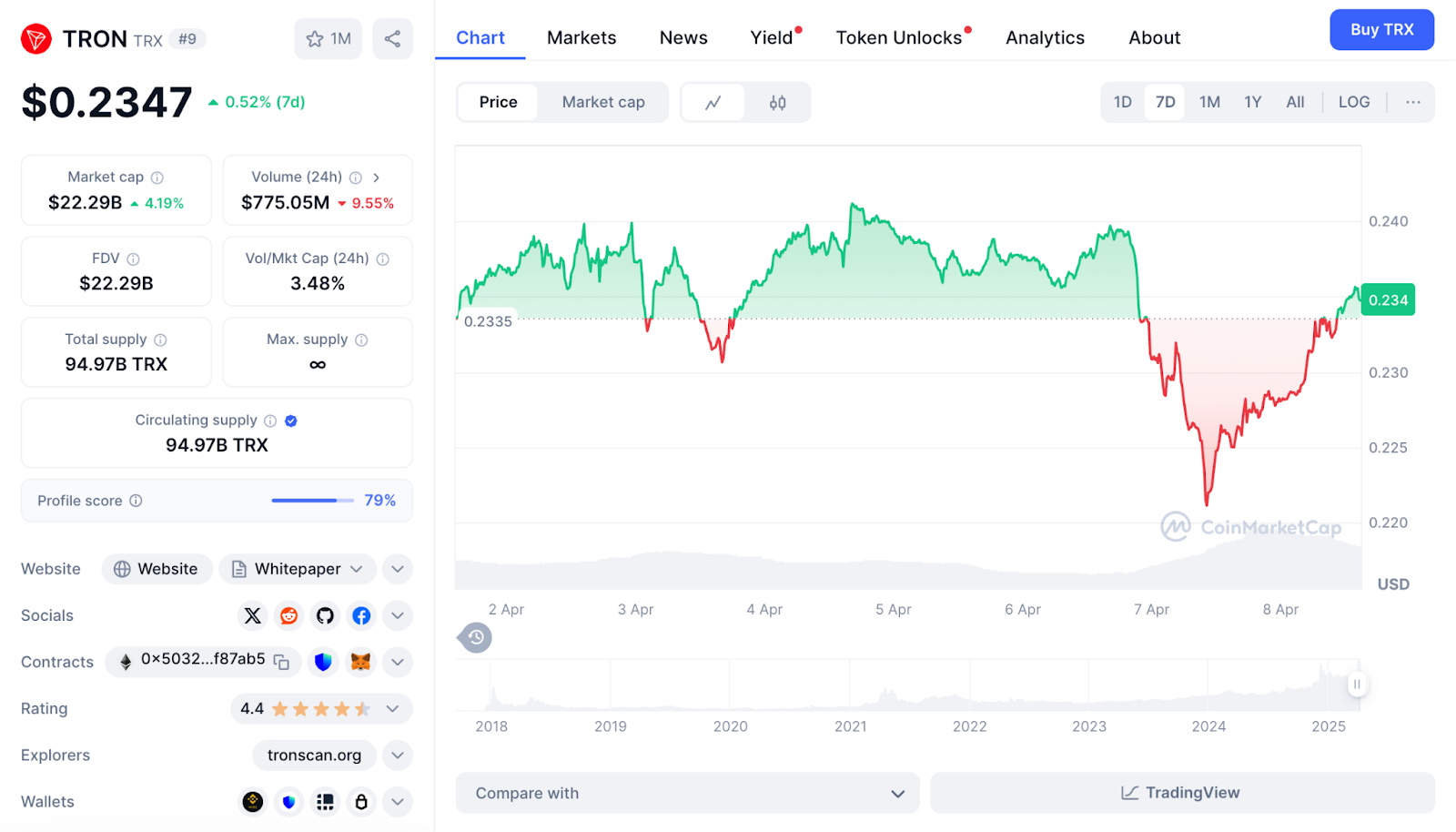Open the TradingView chart button

pos(1182,793)
